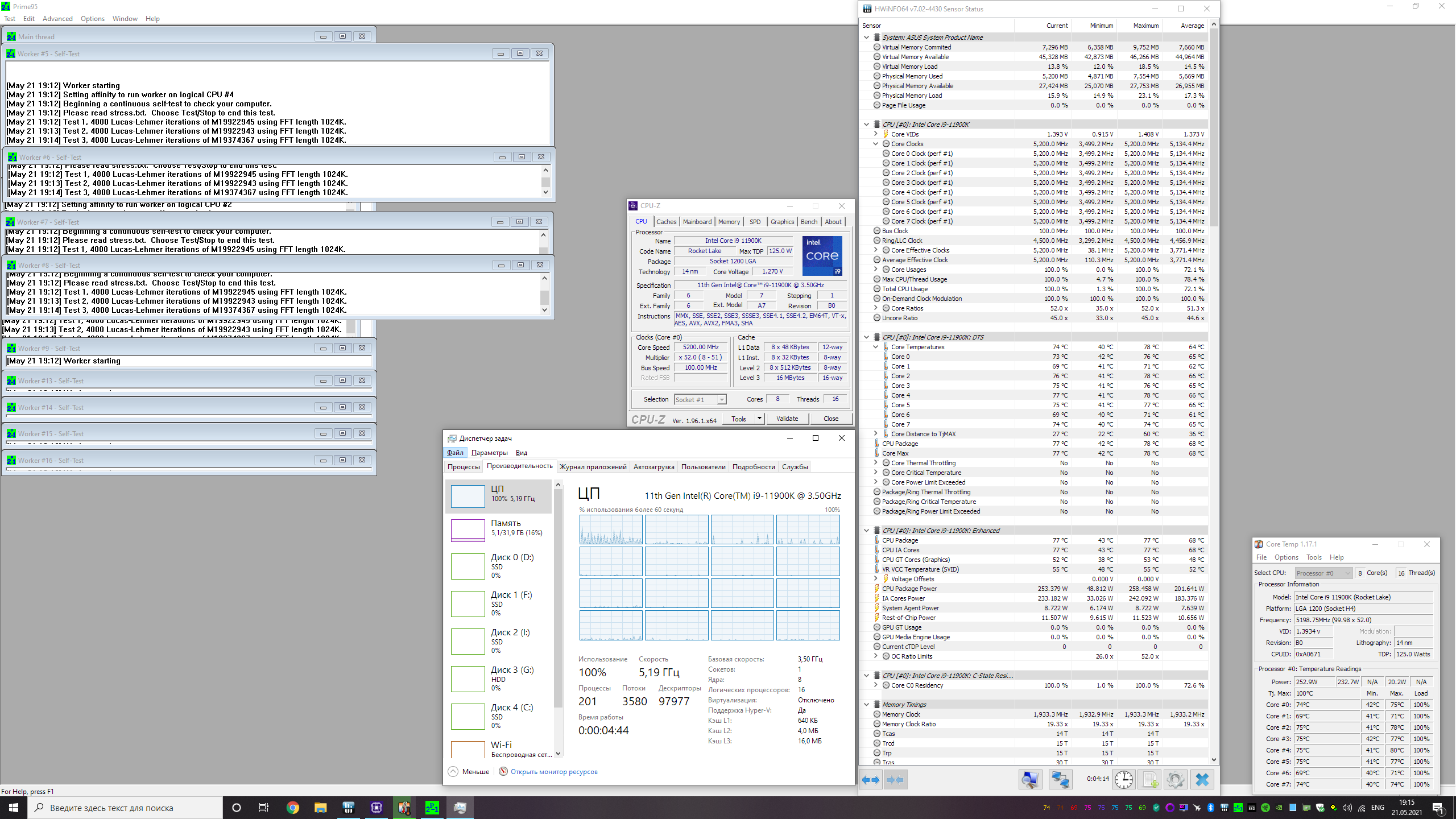Viewport: 1456px width, 819px height.
Task: Collapse the Core Clocks tree in HWiNFO
Action: [876, 144]
